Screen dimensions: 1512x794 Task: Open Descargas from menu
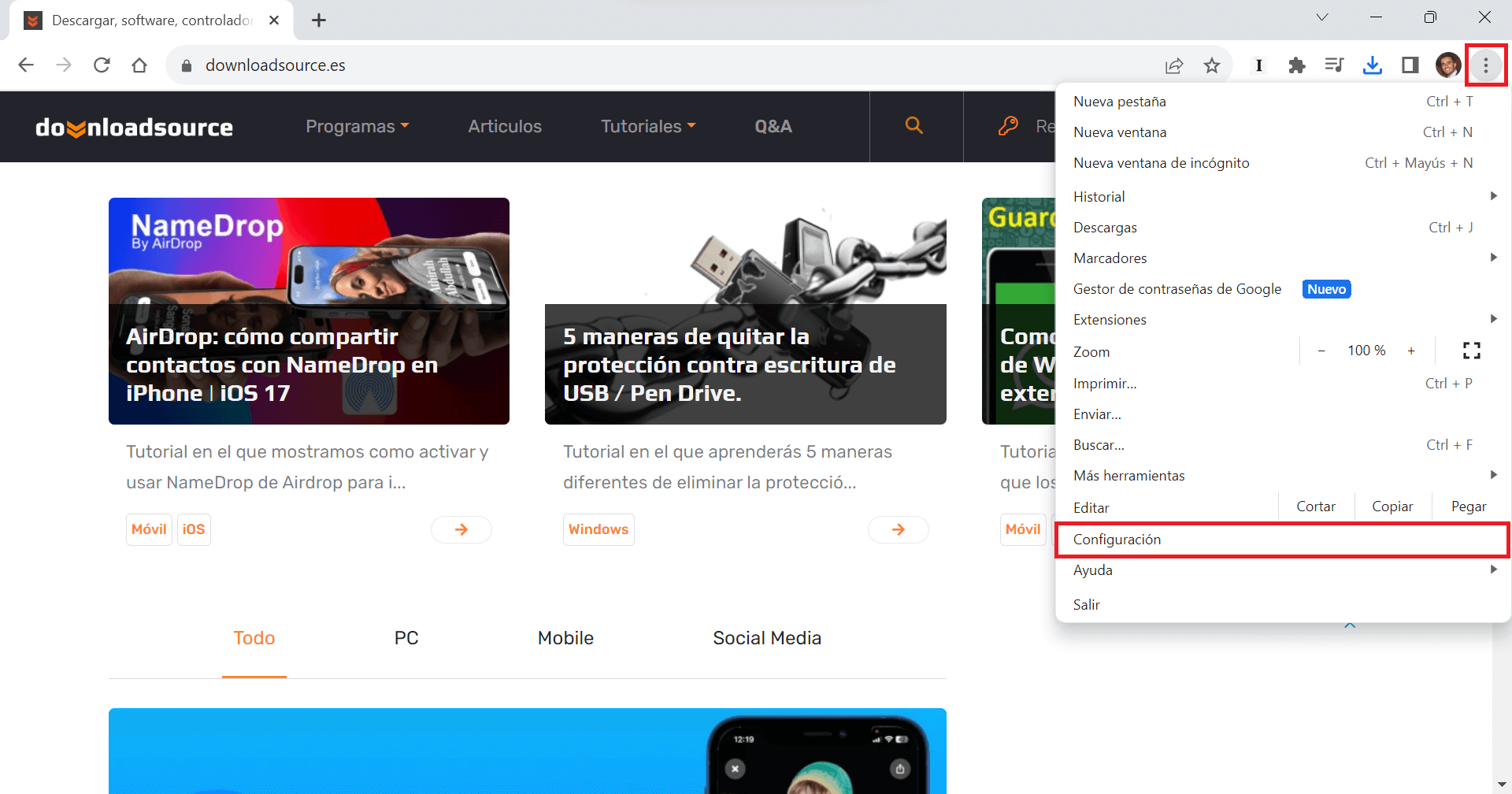[x=1284, y=228]
